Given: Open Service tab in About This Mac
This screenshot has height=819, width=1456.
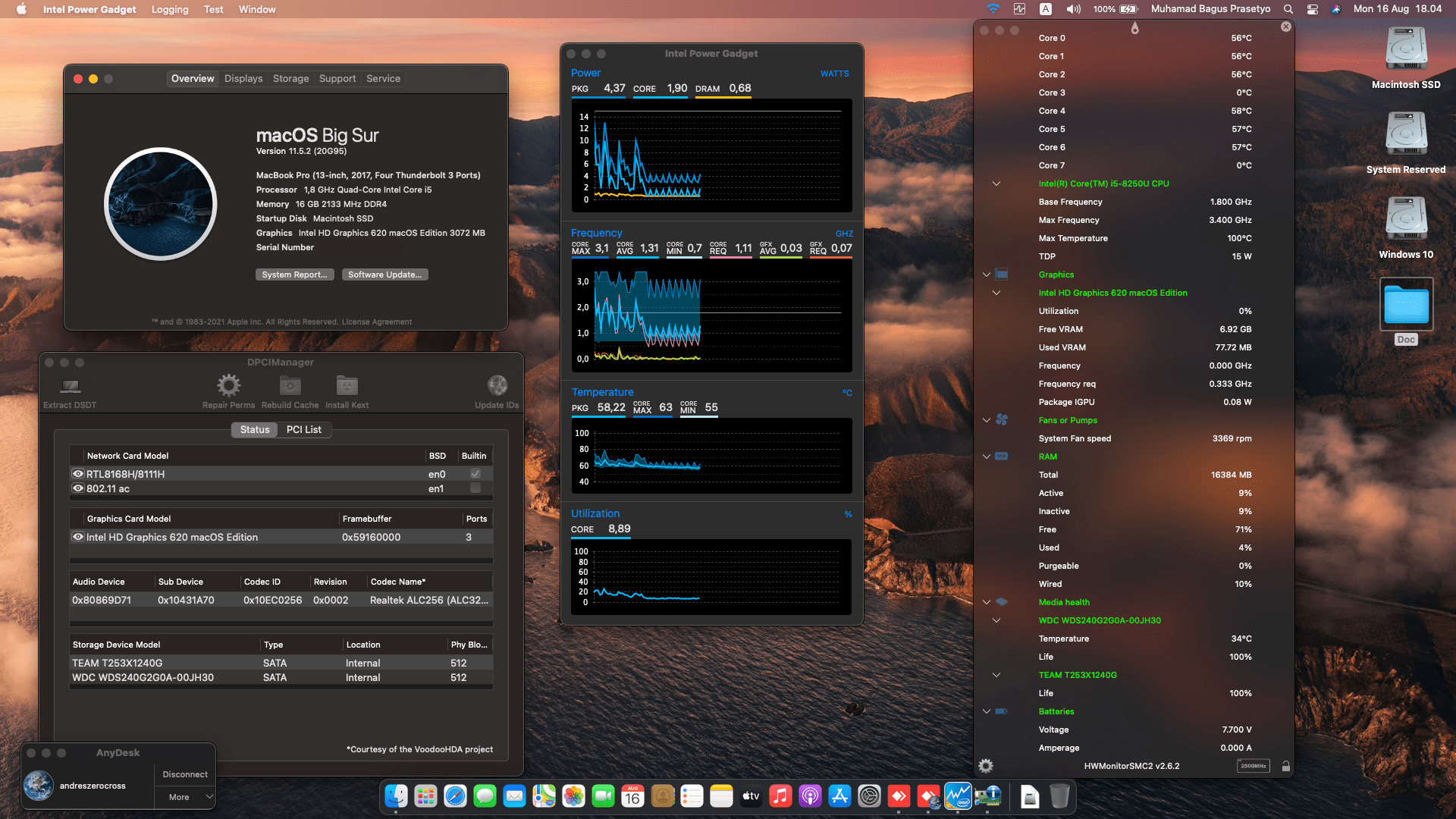Looking at the screenshot, I should [x=383, y=79].
